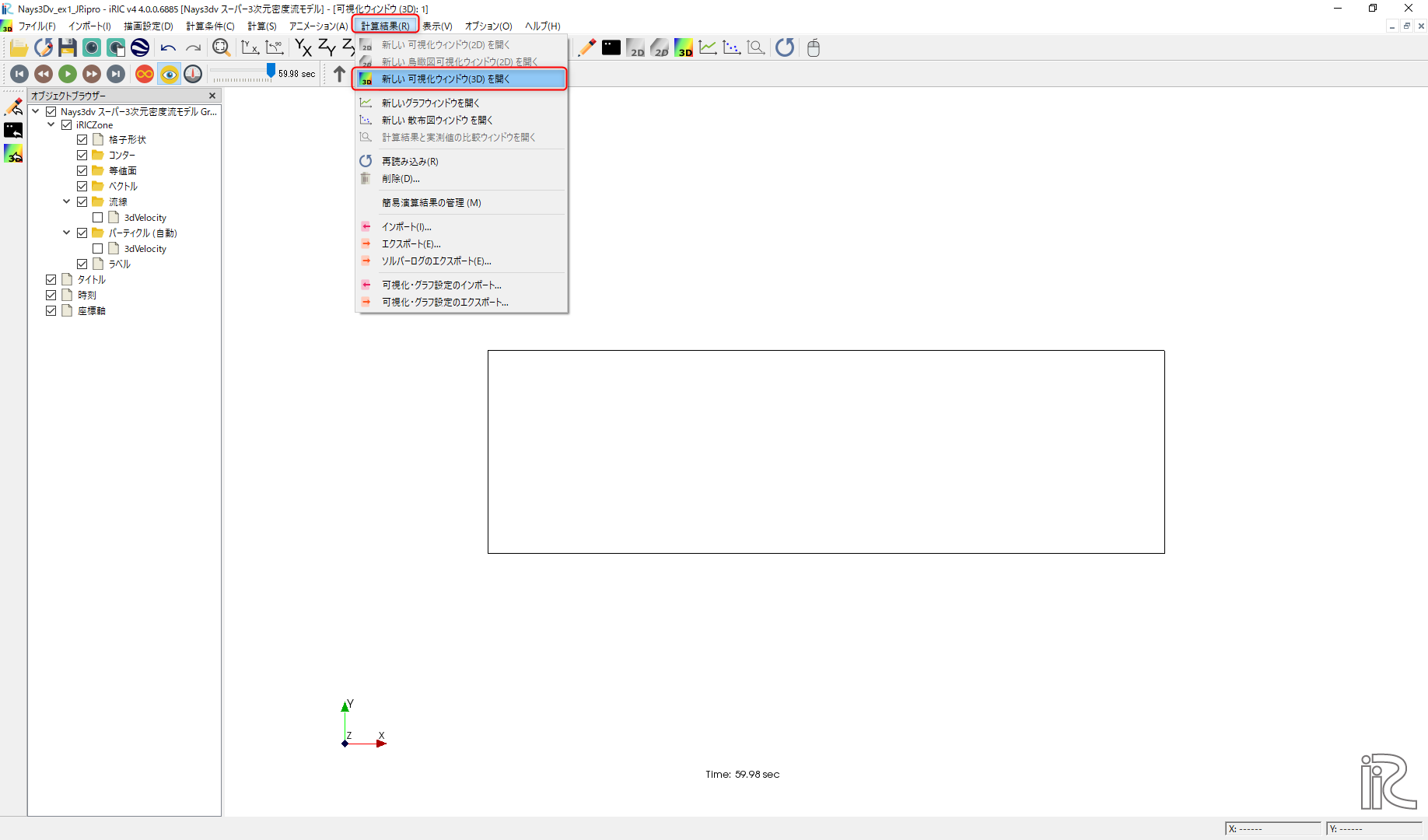This screenshot has width=1428, height=840.
Task: Open the black solver console icon
Action: [x=611, y=48]
